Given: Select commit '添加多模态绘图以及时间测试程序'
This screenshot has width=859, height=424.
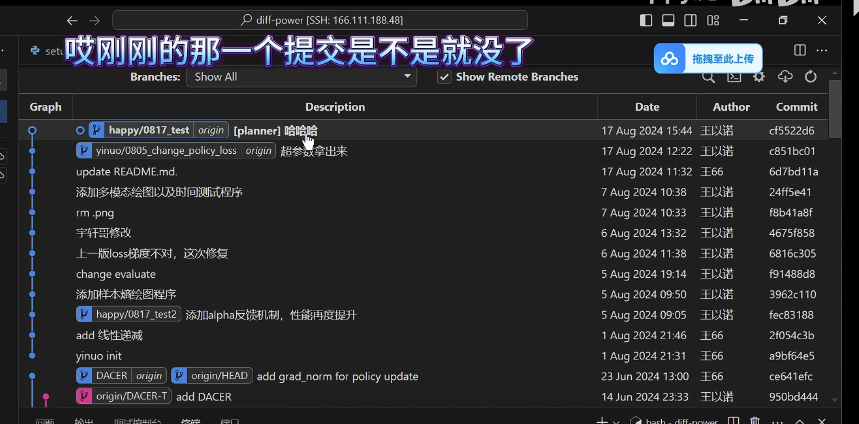Looking at the screenshot, I should point(159,192).
